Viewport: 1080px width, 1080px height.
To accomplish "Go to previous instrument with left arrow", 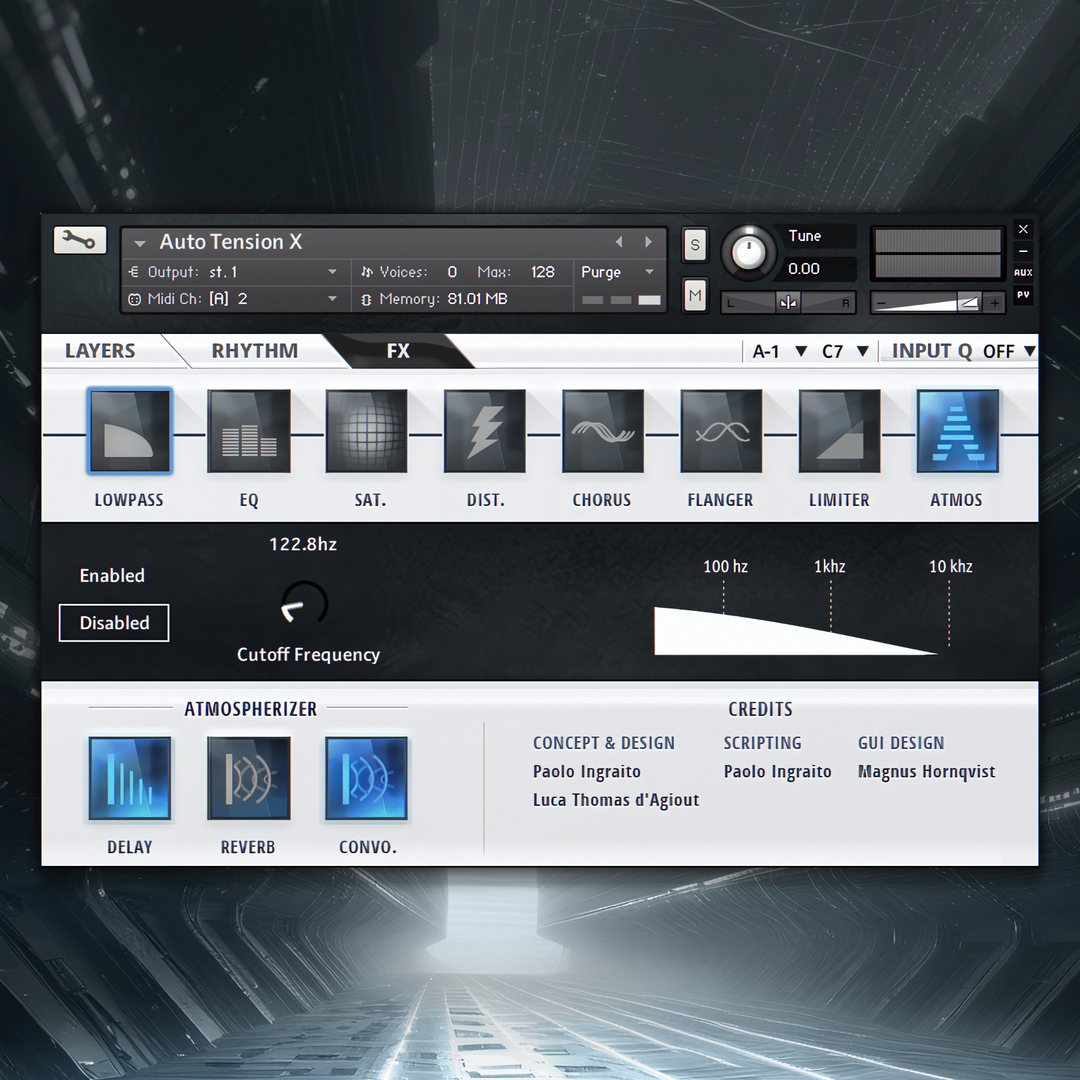I will pyautogui.click(x=619, y=242).
